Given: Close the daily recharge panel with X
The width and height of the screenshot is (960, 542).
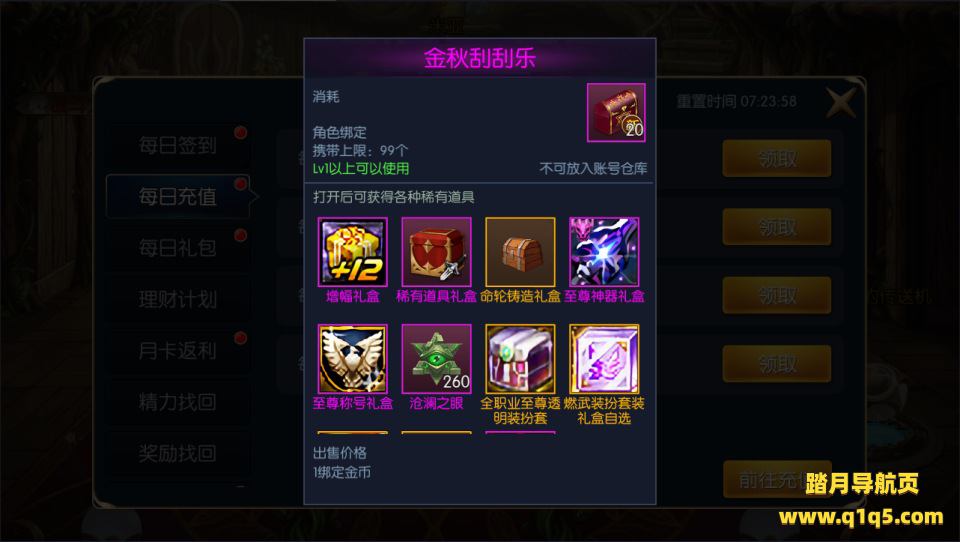Looking at the screenshot, I should pyautogui.click(x=840, y=102).
